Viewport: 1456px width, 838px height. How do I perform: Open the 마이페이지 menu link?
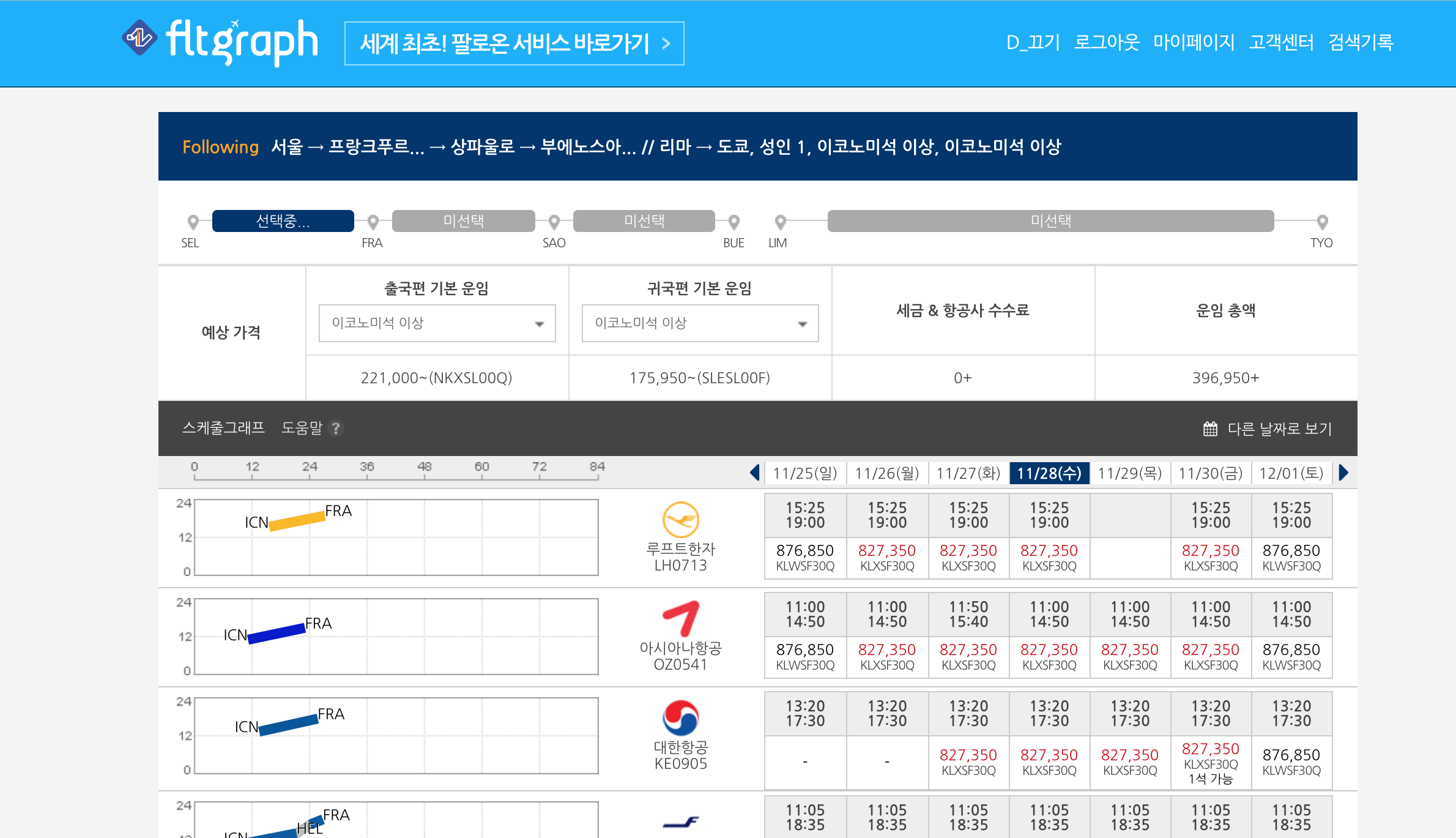click(1194, 42)
